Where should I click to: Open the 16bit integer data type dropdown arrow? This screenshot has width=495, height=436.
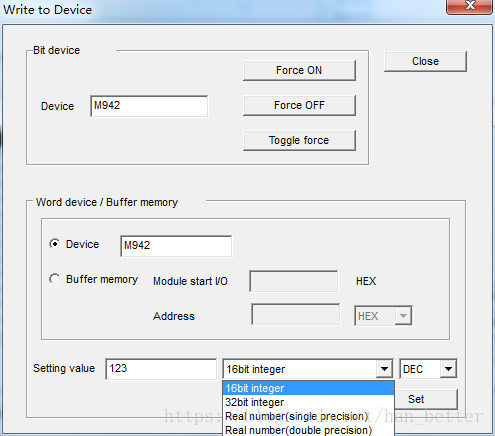(384, 369)
